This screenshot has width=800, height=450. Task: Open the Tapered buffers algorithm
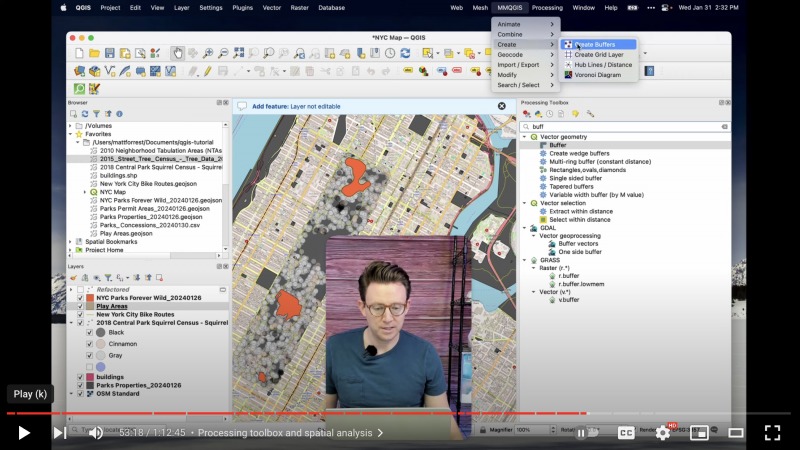pyautogui.click(x=571, y=186)
